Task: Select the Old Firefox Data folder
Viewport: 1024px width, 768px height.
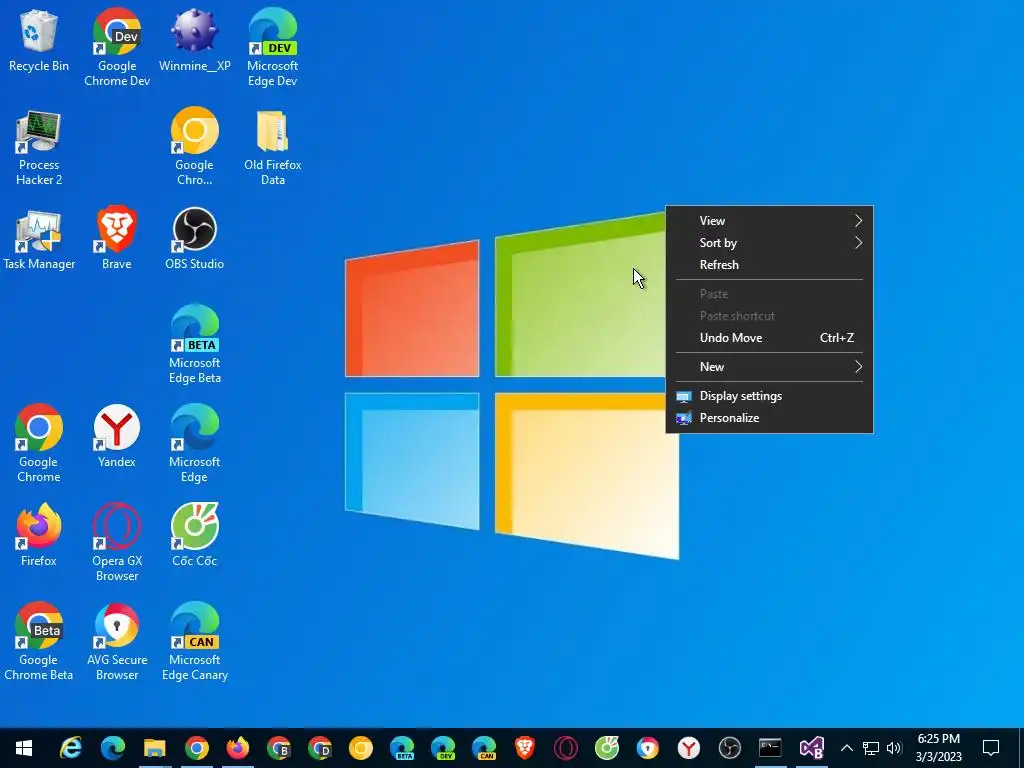Action: coord(272,148)
